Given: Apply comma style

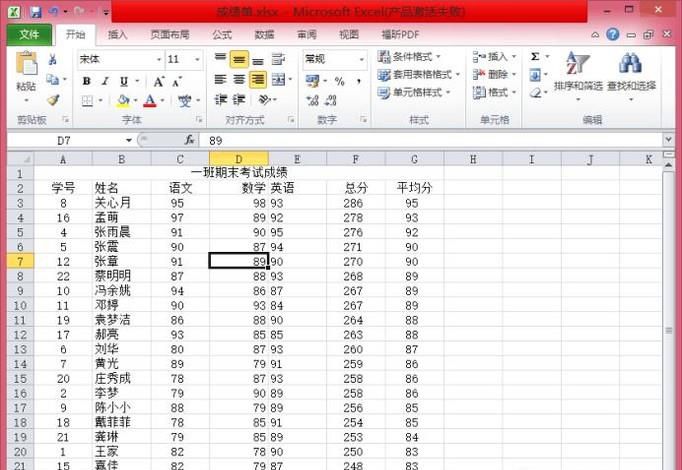Looking at the screenshot, I should (359, 81).
